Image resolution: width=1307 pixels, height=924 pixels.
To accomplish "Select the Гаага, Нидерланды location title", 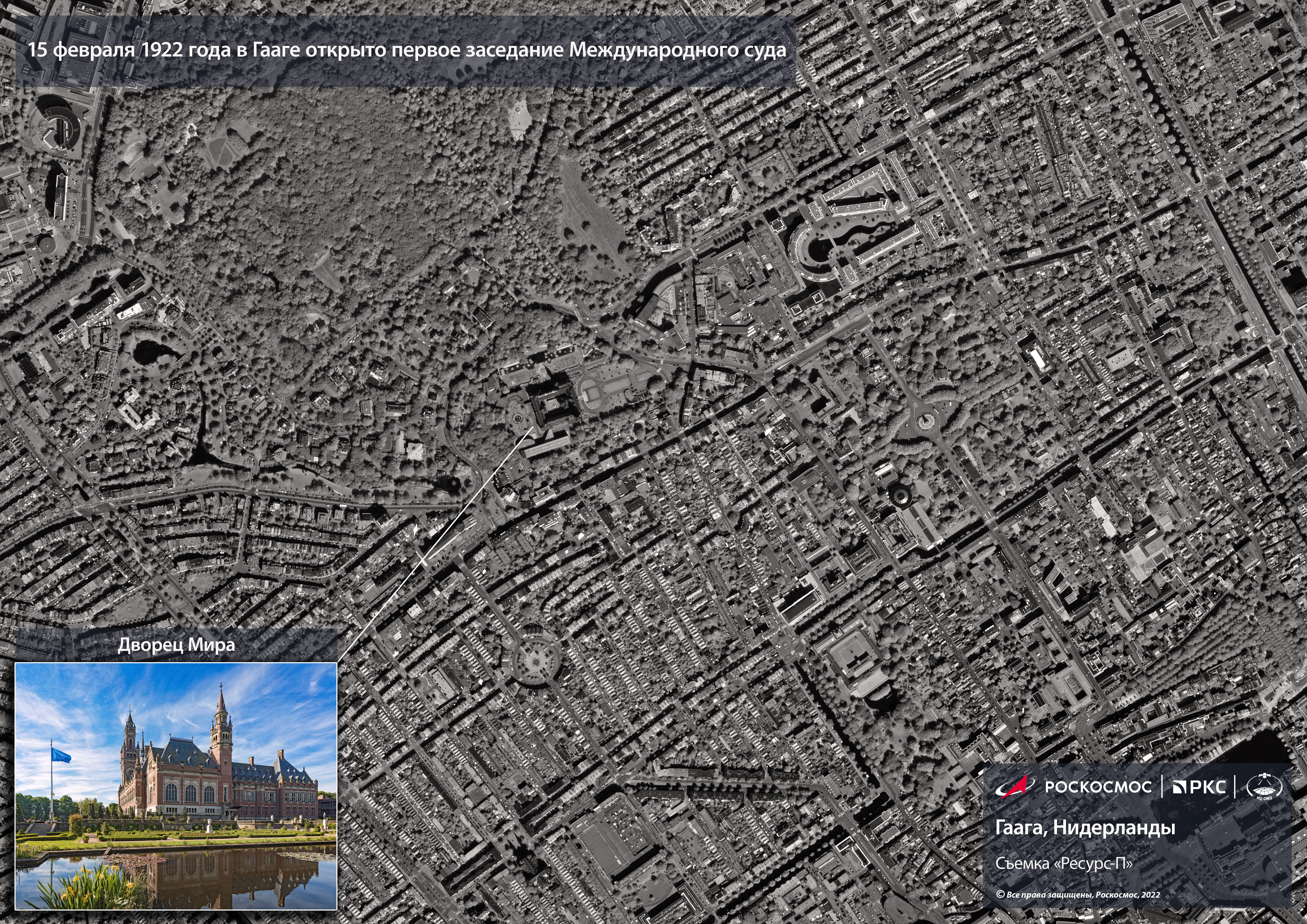I will [1085, 827].
